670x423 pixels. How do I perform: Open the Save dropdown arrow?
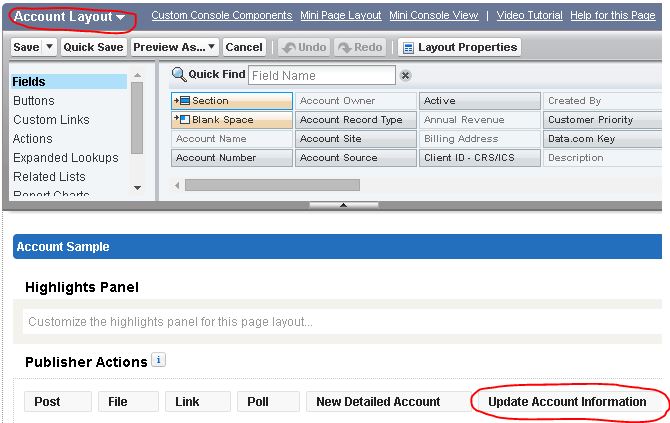[50, 46]
